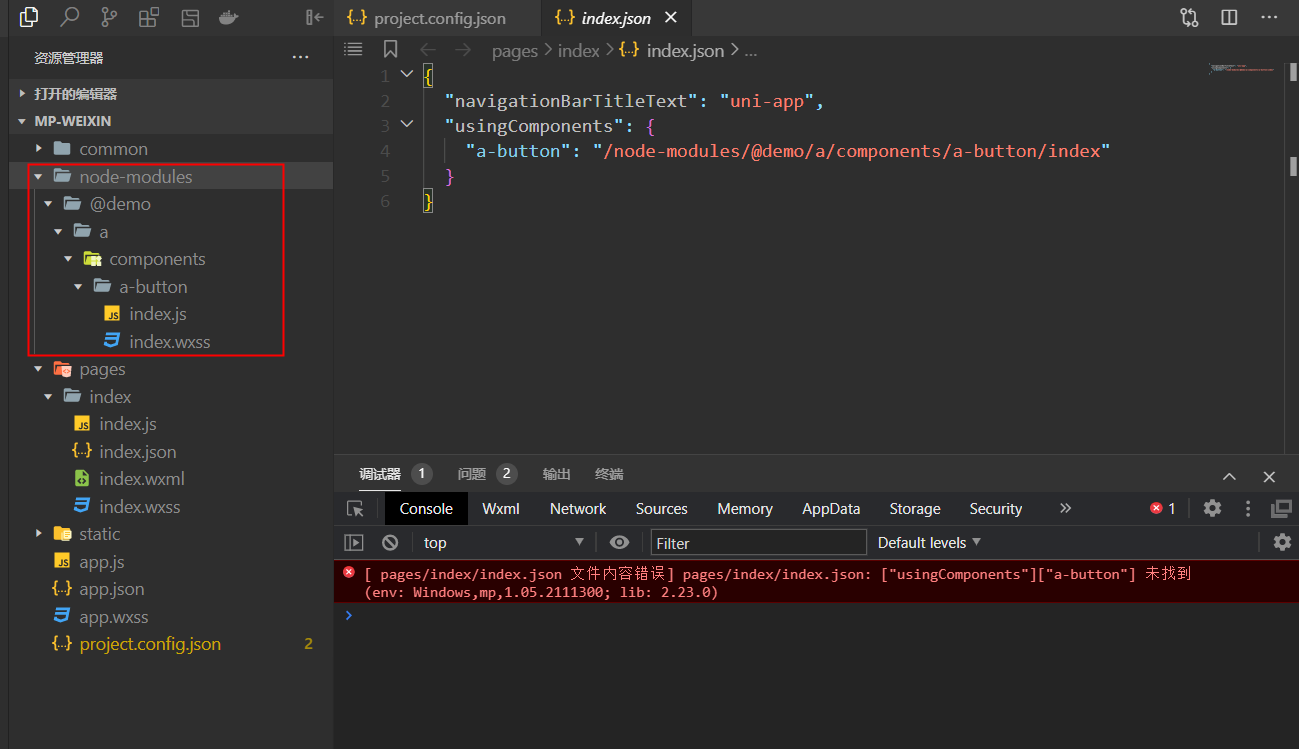This screenshot has width=1299, height=749.
Task: Select the 输出 panel tab
Action: coord(557,474)
